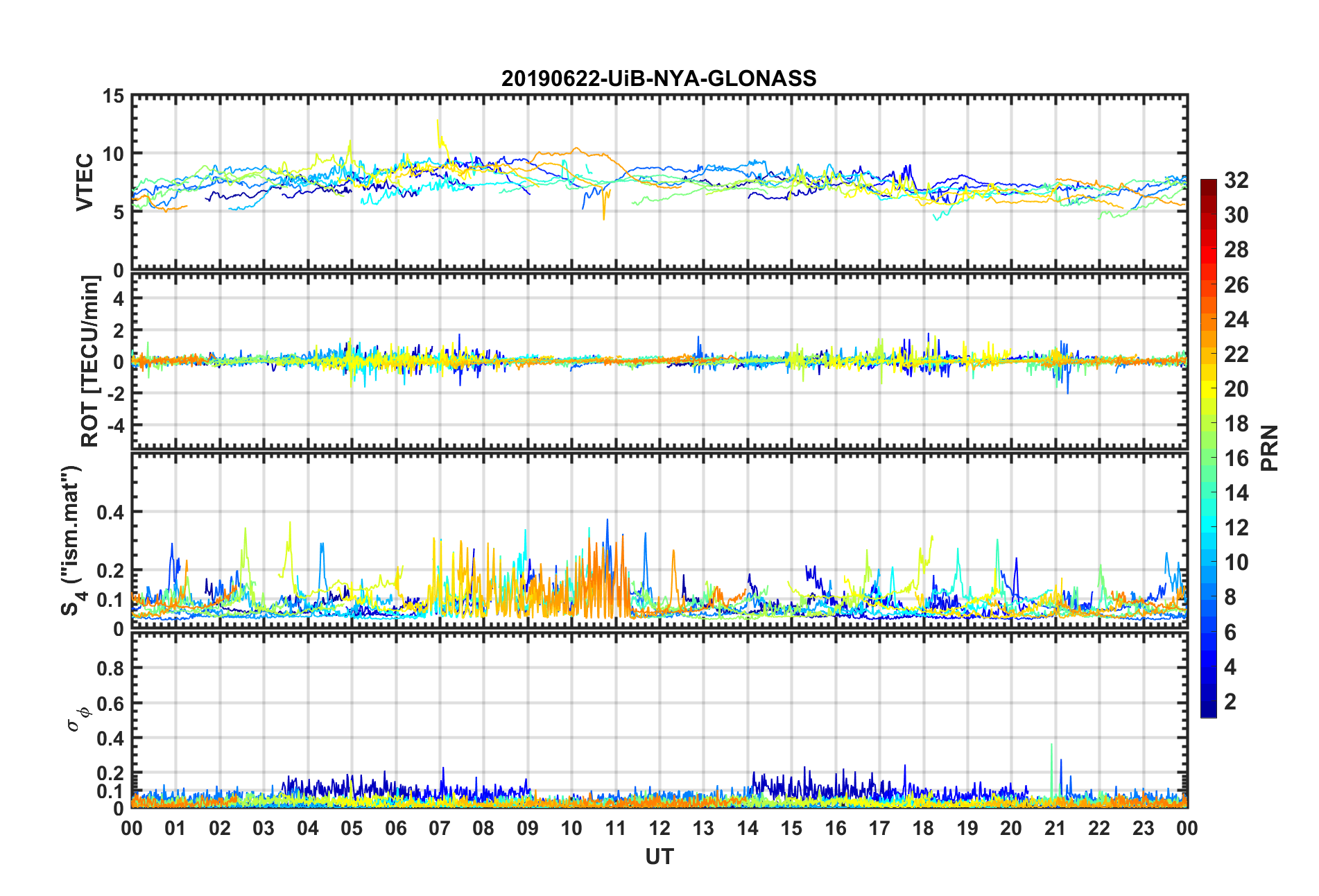Screen dimensions: 1319x896
Task: Click sigma phi axis tick 0.8
Action: (x=110, y=669)
